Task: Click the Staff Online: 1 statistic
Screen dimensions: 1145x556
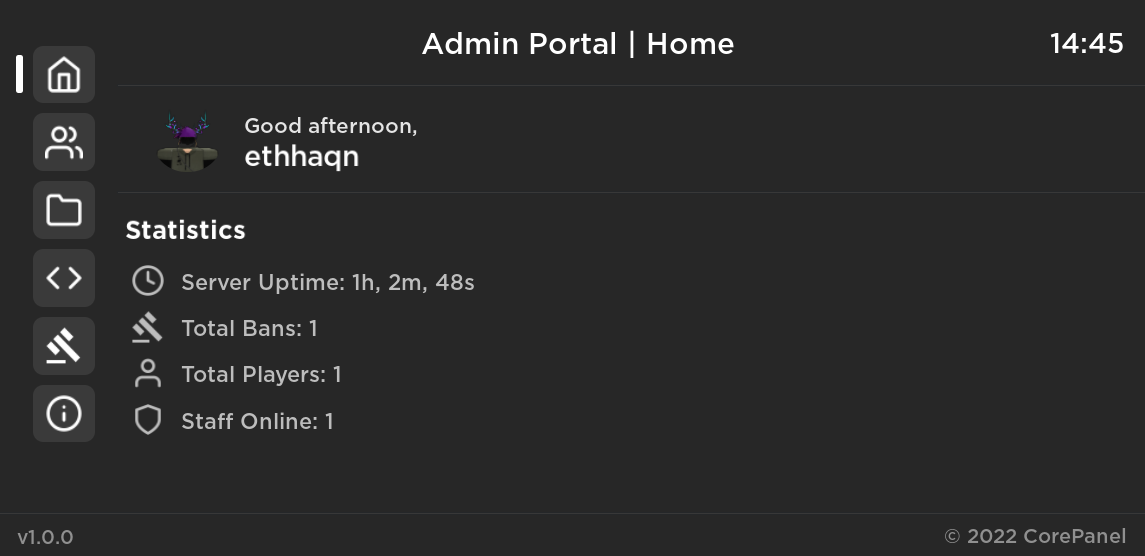Action: (x=257, y=422)
